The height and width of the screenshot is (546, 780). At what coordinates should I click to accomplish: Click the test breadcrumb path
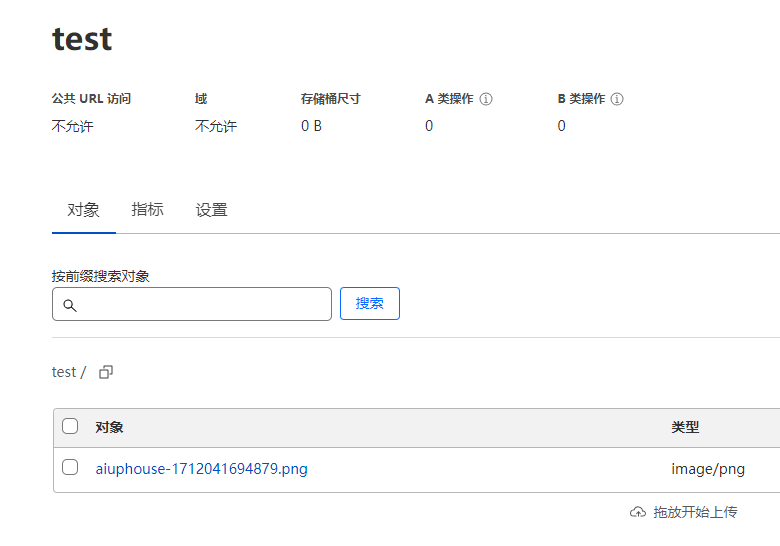click(63, 372)
